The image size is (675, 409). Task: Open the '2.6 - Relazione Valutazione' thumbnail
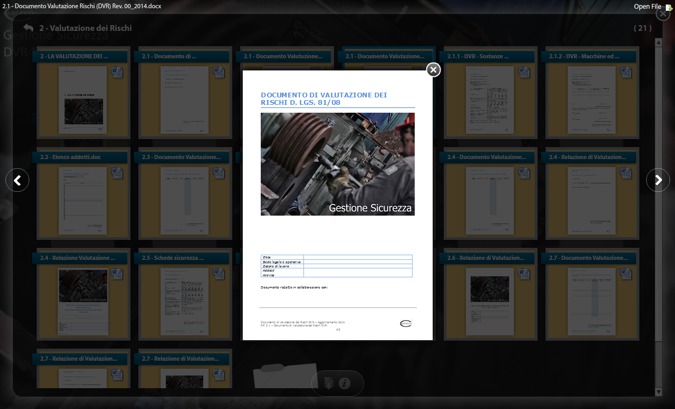[490, 300]
